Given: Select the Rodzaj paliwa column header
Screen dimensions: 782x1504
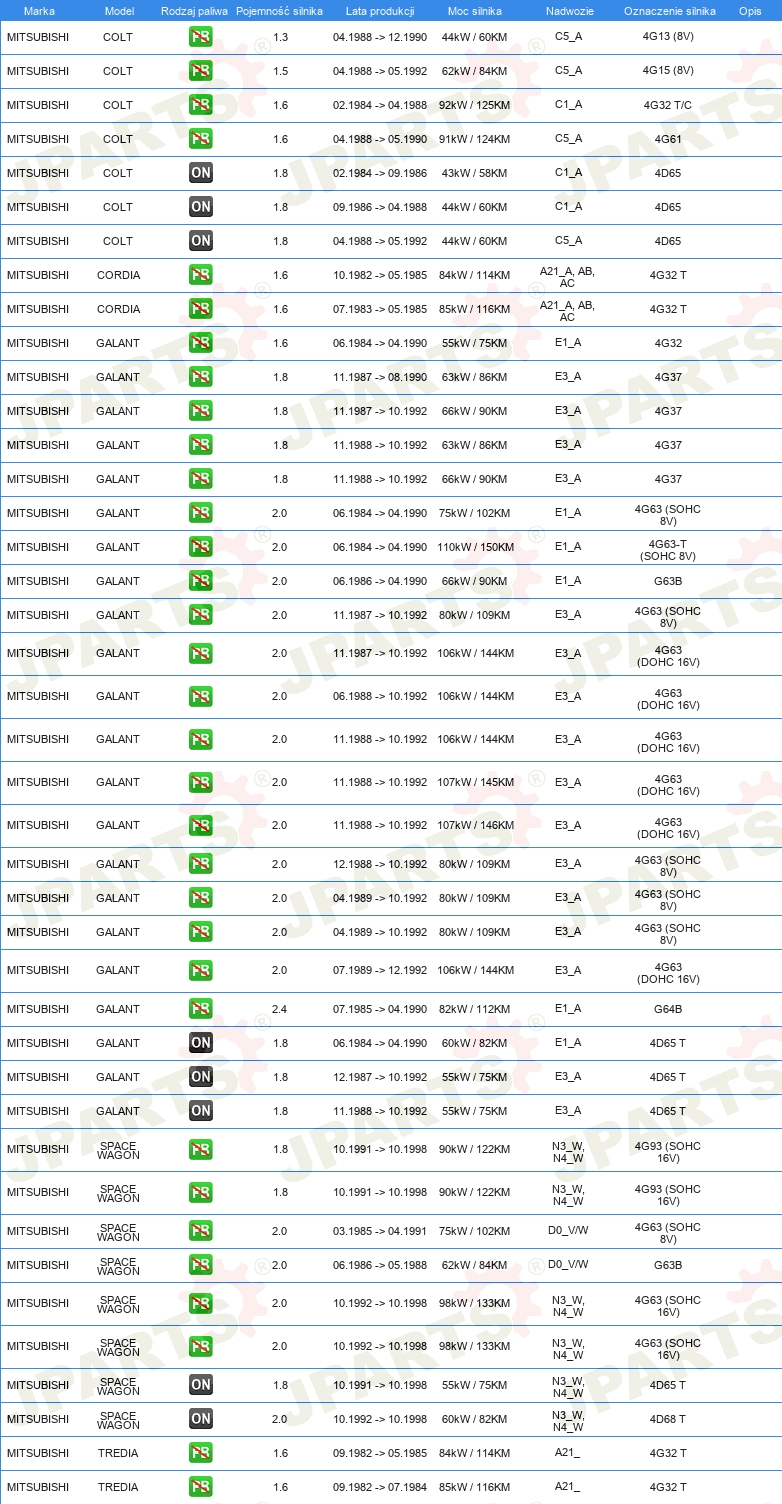Looking at the screenshot, I should coord(195,11).
